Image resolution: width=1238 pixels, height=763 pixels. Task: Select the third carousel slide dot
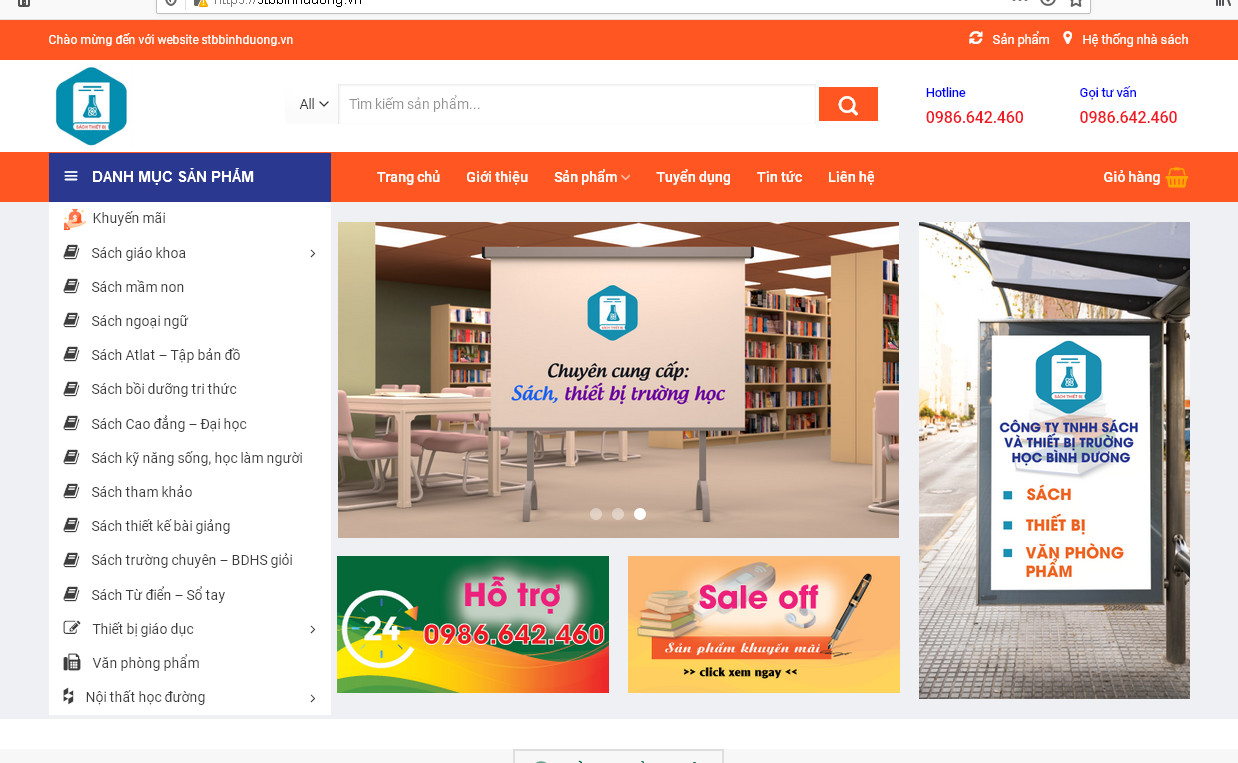tap(640, 514)
